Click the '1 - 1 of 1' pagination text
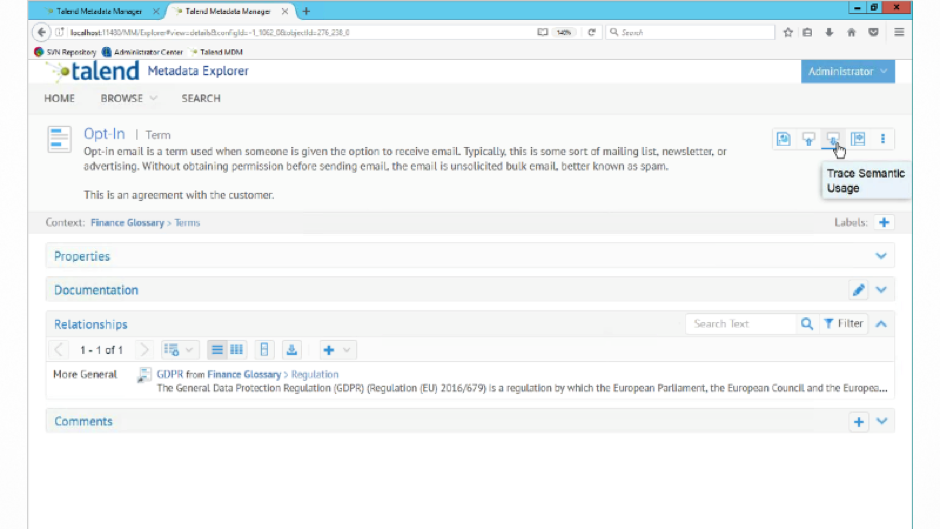Viewport: 940px width, 529px height. pyautogui.click(x=101, y=350)
